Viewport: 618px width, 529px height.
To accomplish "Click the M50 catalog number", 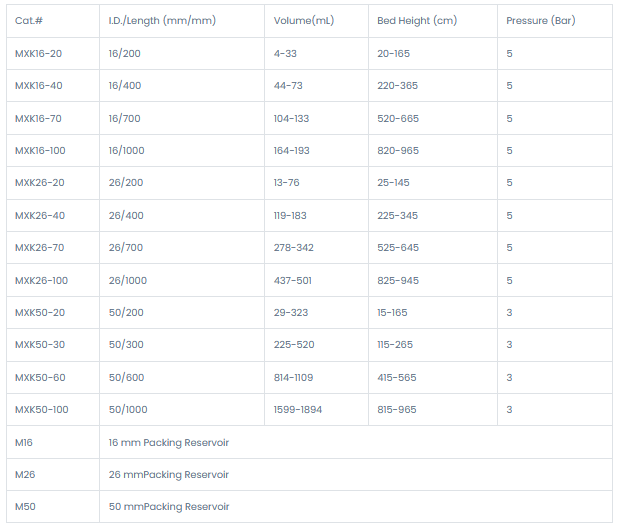I will (x=25, y=507).
